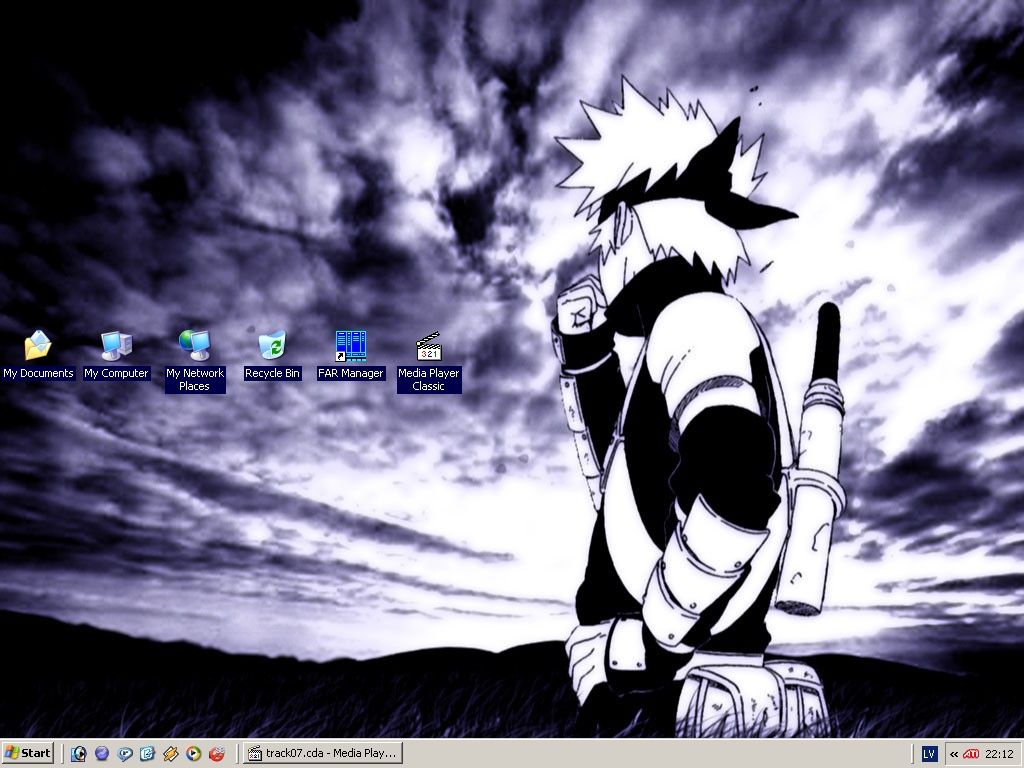This screenshot has height=768, width=1024.
Task: Click the ATI tray icon
Action: coord(971,754)
